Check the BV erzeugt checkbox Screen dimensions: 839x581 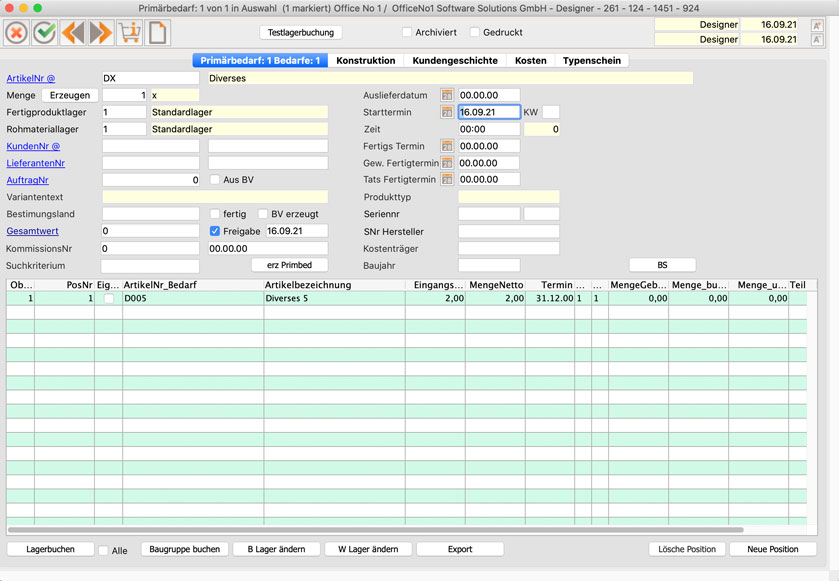pyautogui.click(x=263, y=214)
